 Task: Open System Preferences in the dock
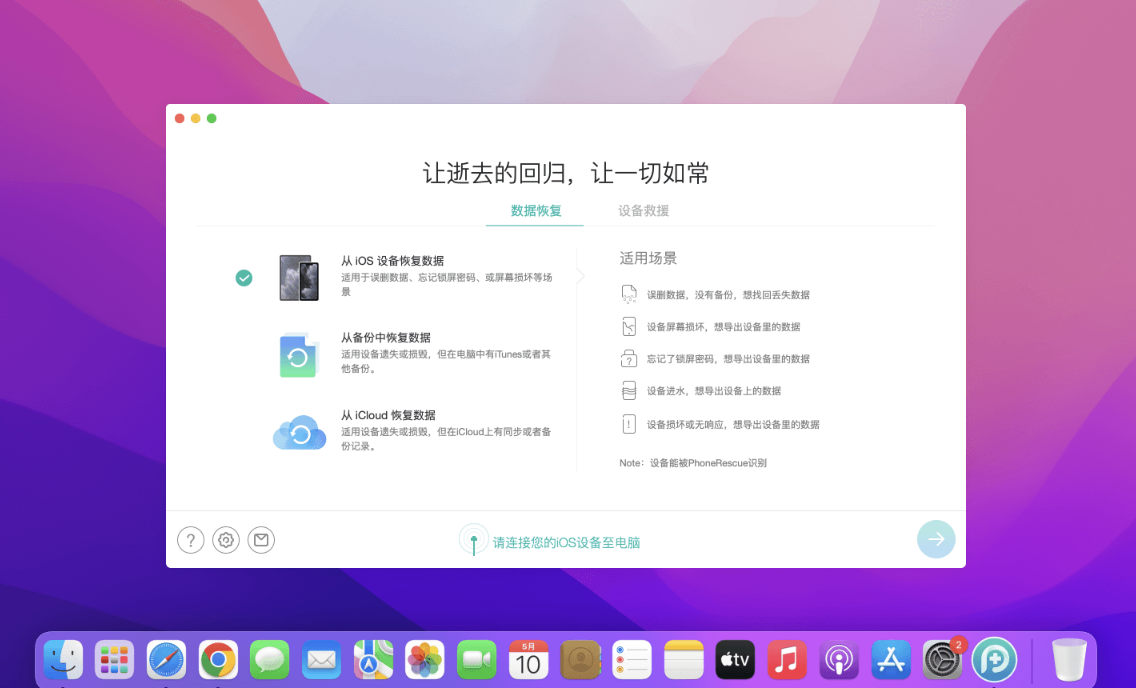(942, 660)
